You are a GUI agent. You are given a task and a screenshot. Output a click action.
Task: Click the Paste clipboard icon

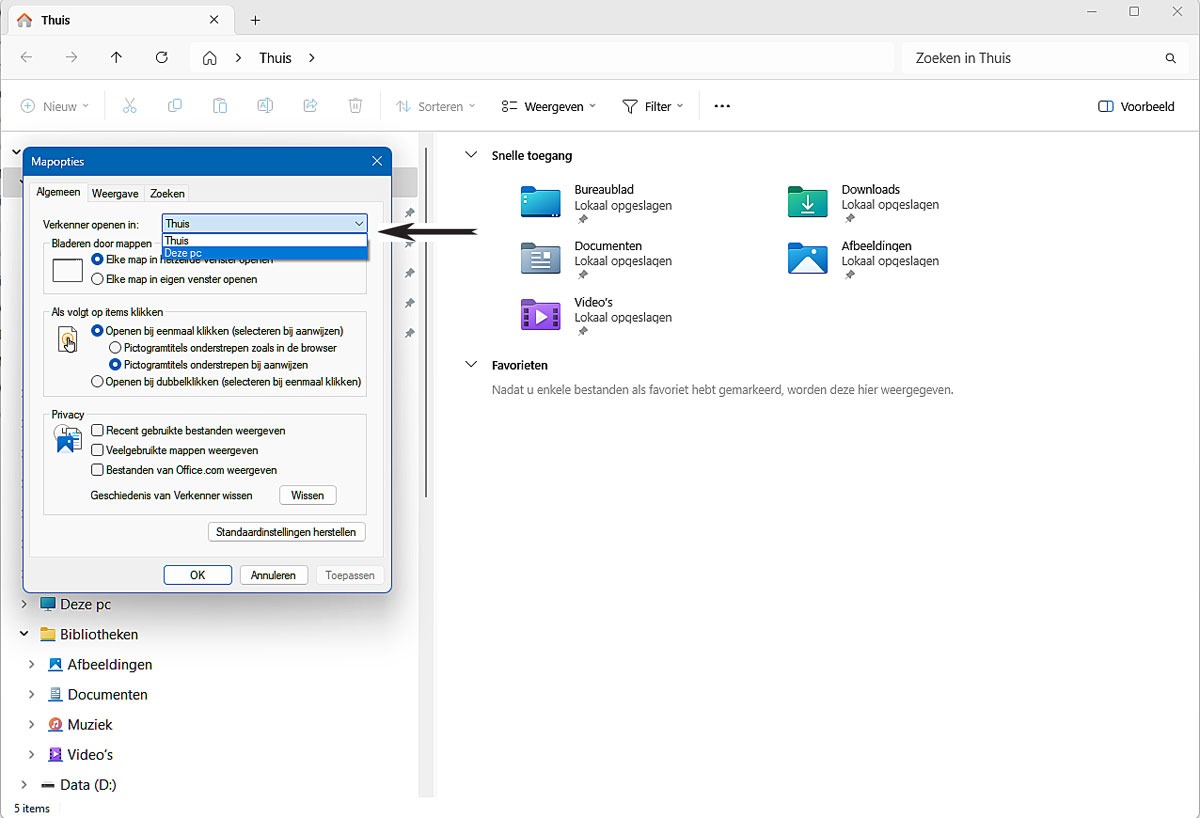tap(220, 106)
